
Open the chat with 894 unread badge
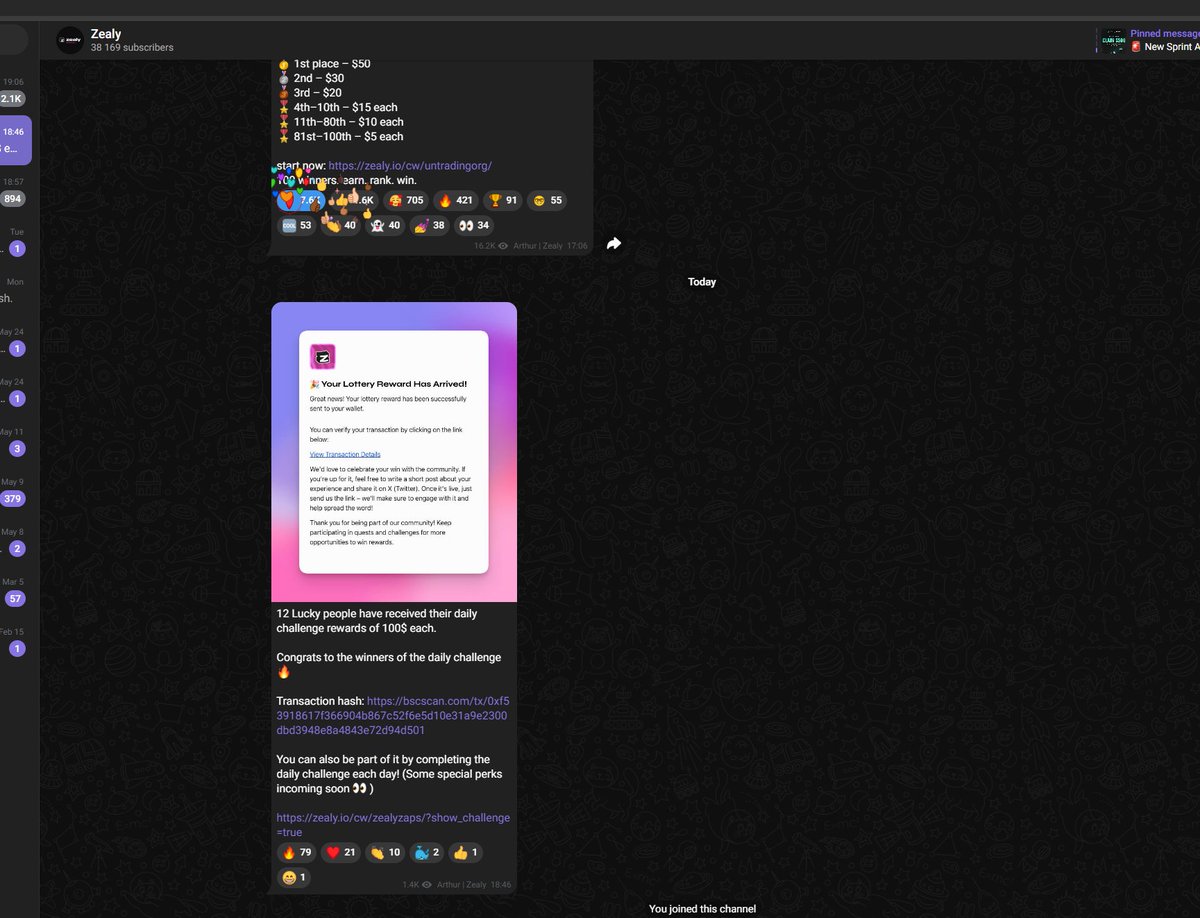click(x=15, y=191)
